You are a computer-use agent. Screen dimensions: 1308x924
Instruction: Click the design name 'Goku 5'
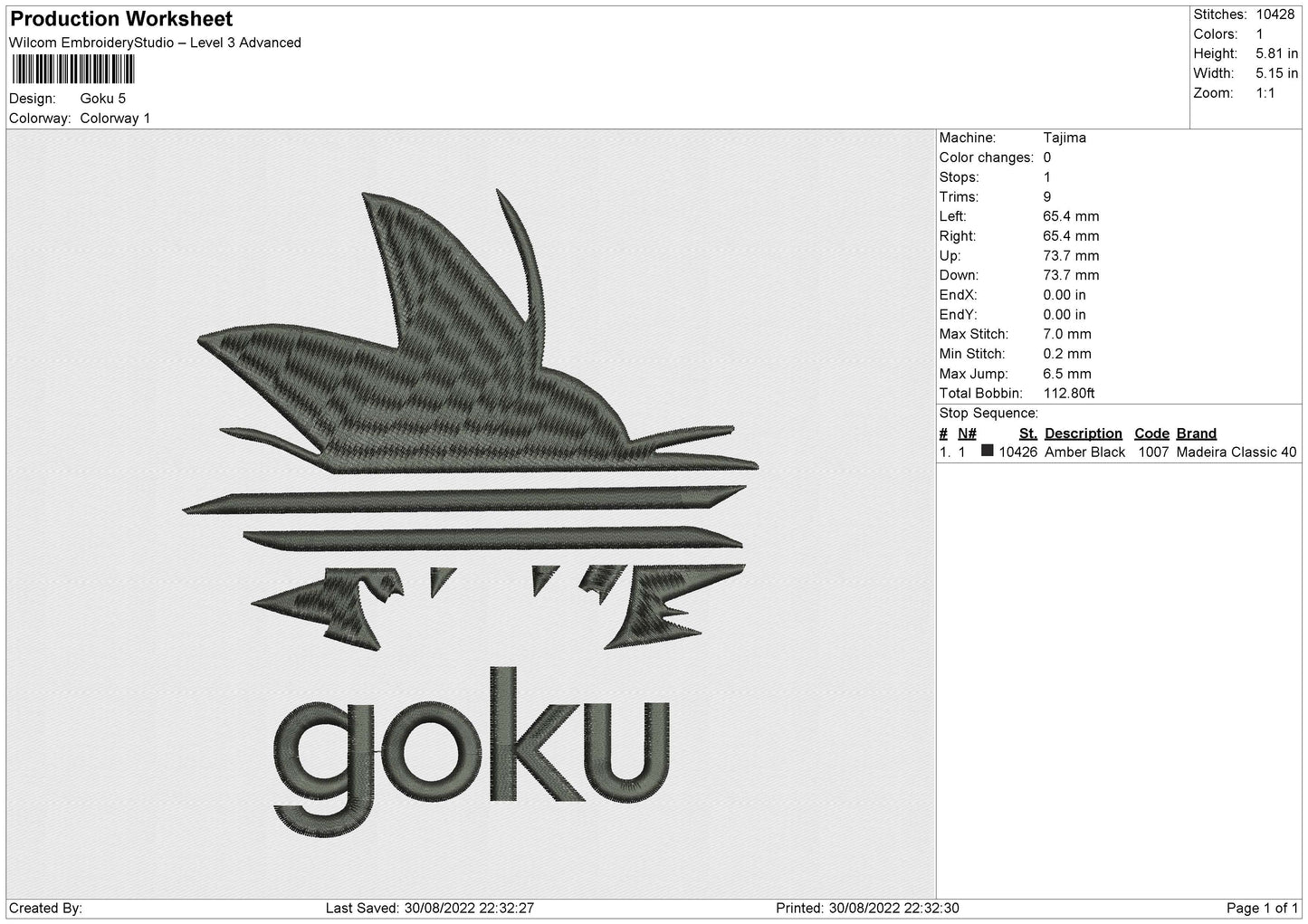[x=103, y=98]
